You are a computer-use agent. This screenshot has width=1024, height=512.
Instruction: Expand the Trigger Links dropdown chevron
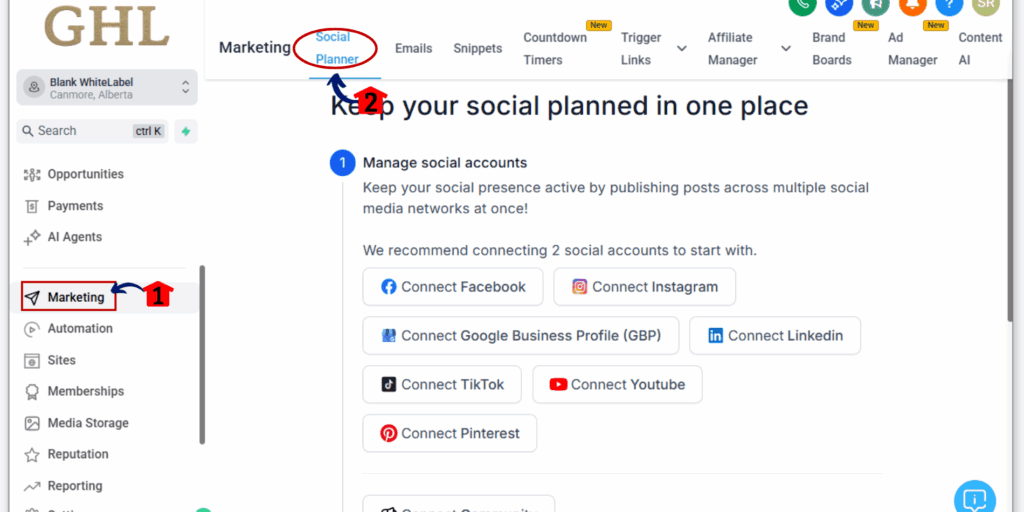point(682,48)
